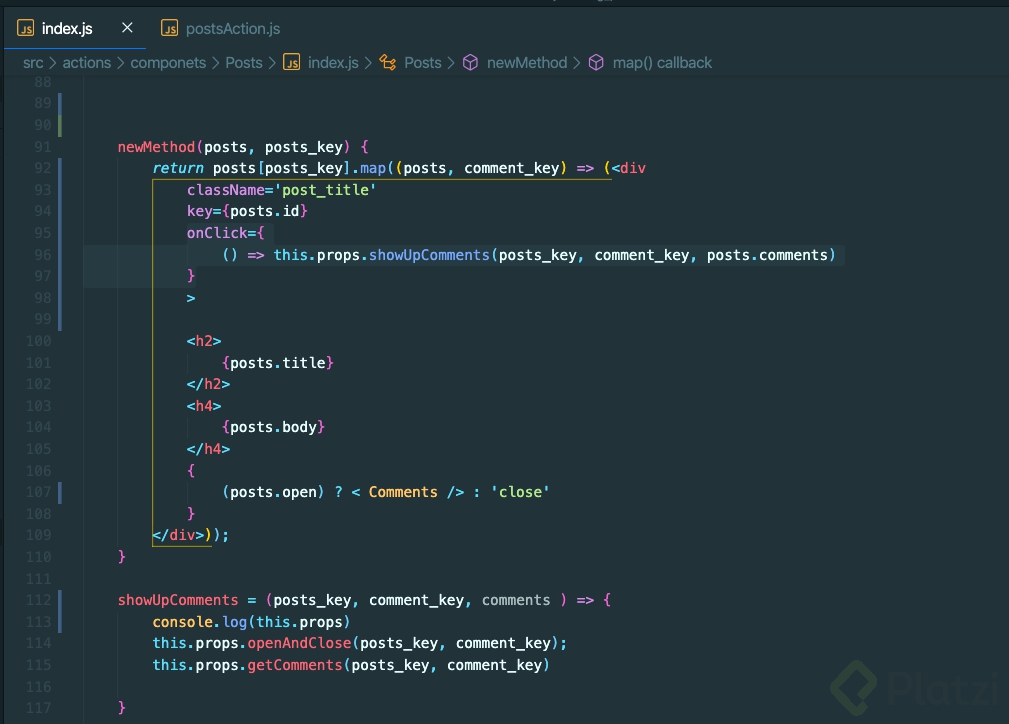Click the Posts folder item in the breadcrumb

tap(243, 62)
